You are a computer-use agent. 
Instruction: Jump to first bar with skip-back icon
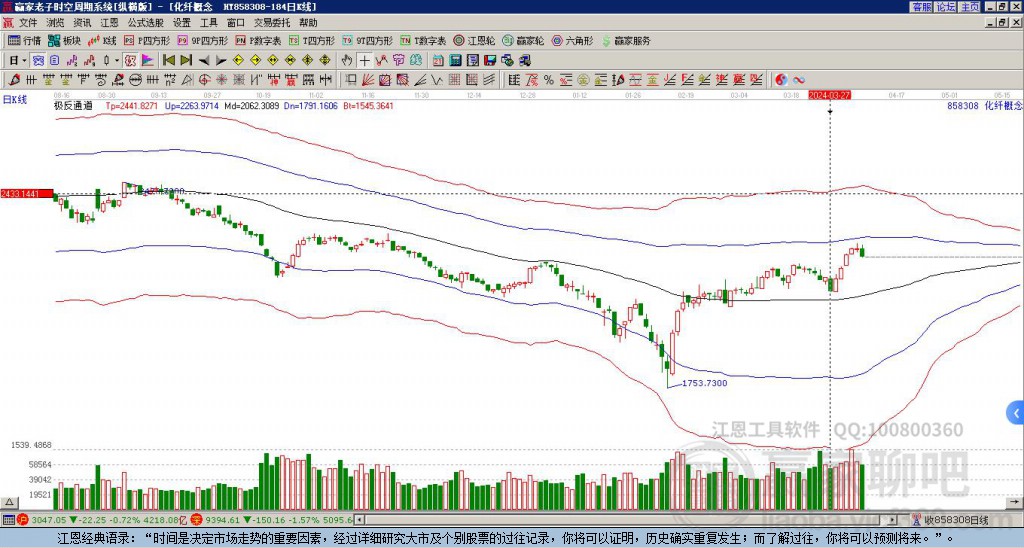(168, 61)
